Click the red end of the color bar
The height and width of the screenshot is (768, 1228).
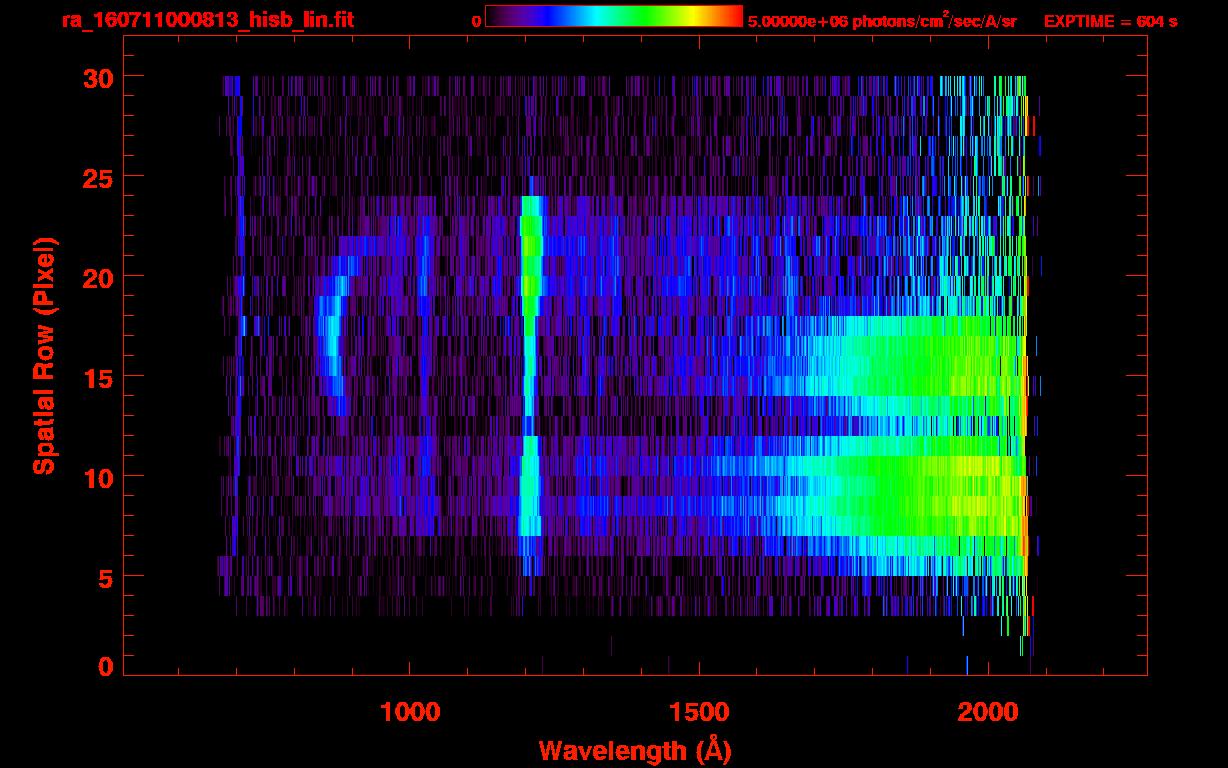[x=732, y=16]
